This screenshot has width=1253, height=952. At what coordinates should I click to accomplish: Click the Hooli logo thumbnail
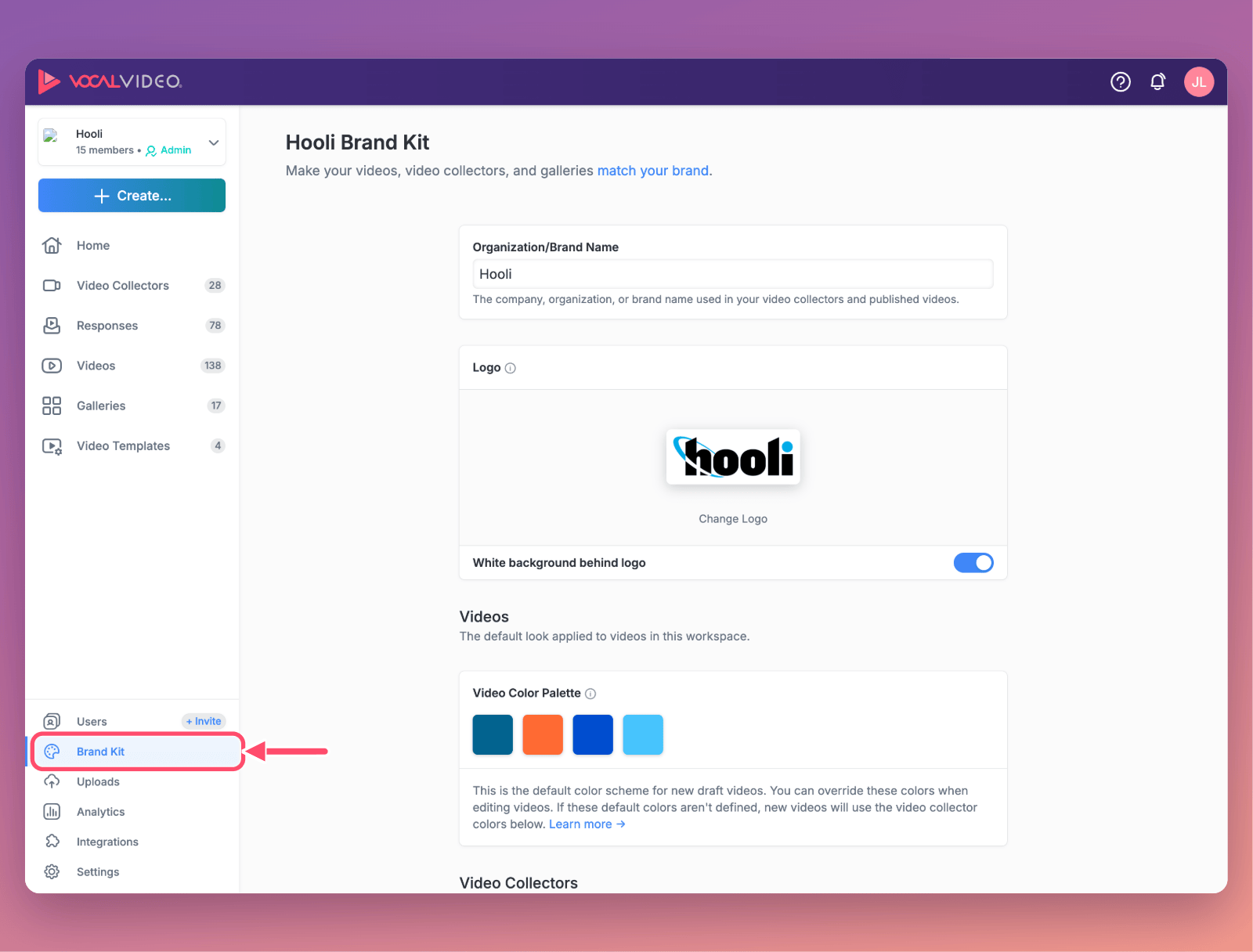pyautogui.click(x=733, y=456)
